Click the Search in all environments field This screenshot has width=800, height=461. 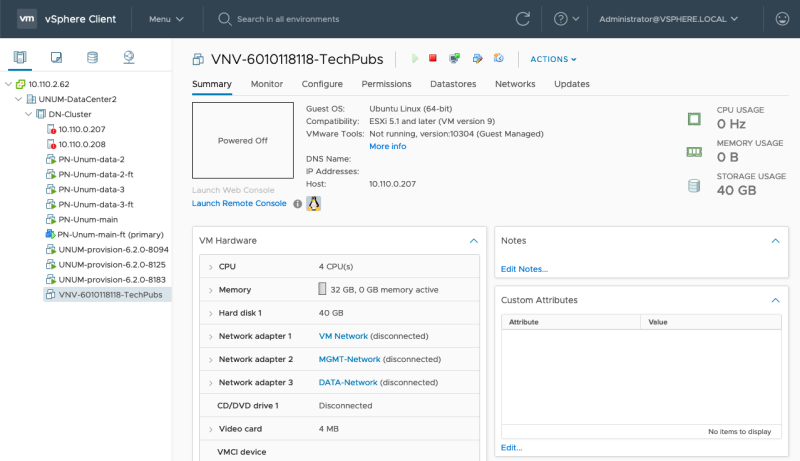(288, 19)
